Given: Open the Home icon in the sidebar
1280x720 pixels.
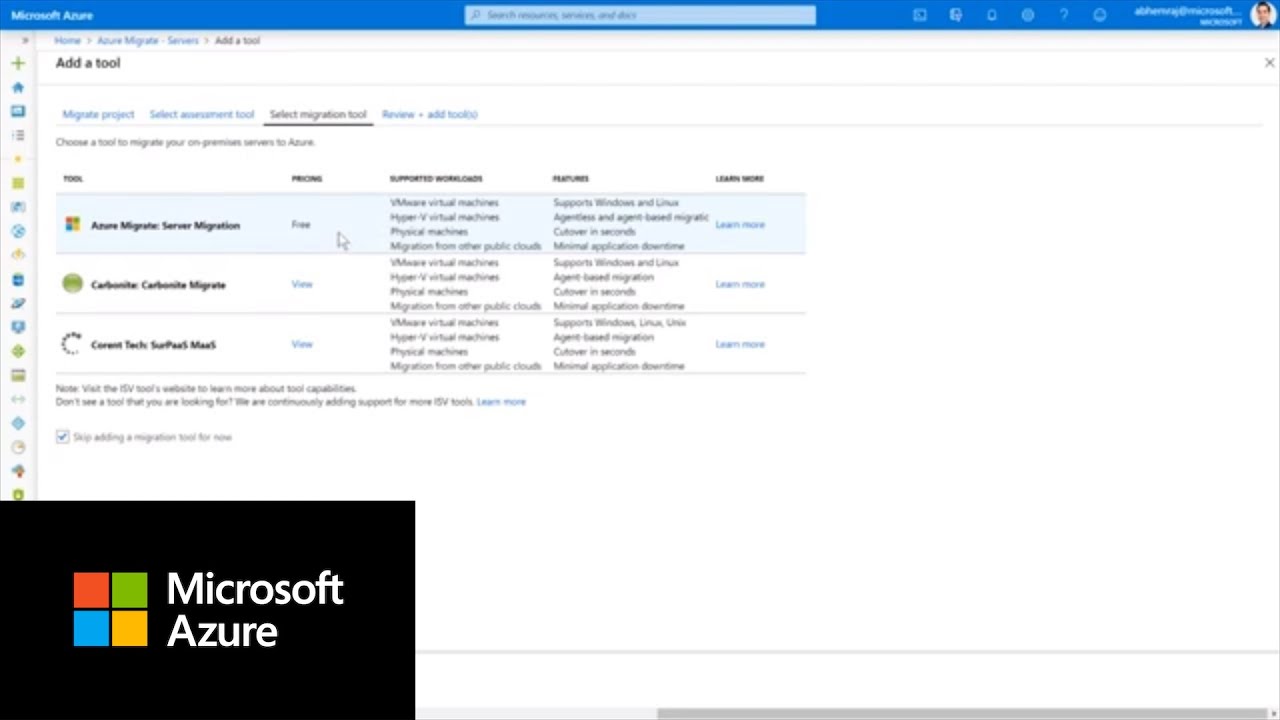Looking at the screenshot, I should click(x=18, y=87).
